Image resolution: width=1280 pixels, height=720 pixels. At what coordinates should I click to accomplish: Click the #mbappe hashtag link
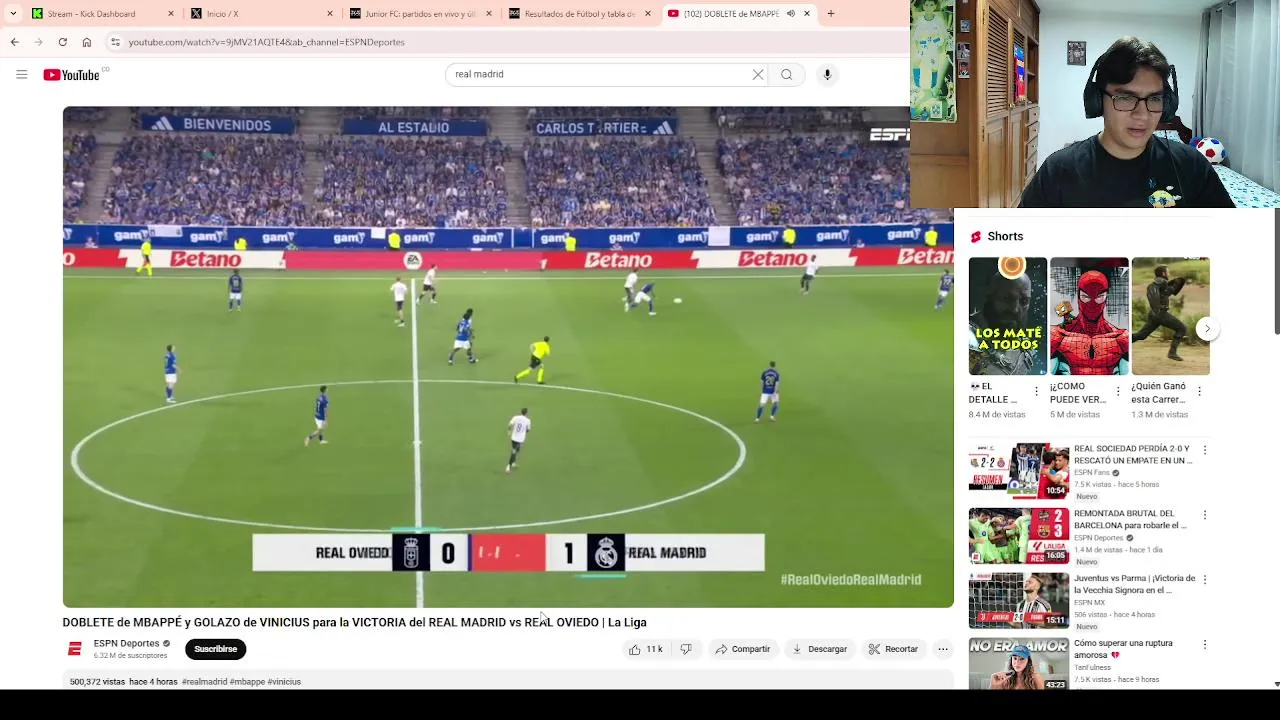point(247,682)
